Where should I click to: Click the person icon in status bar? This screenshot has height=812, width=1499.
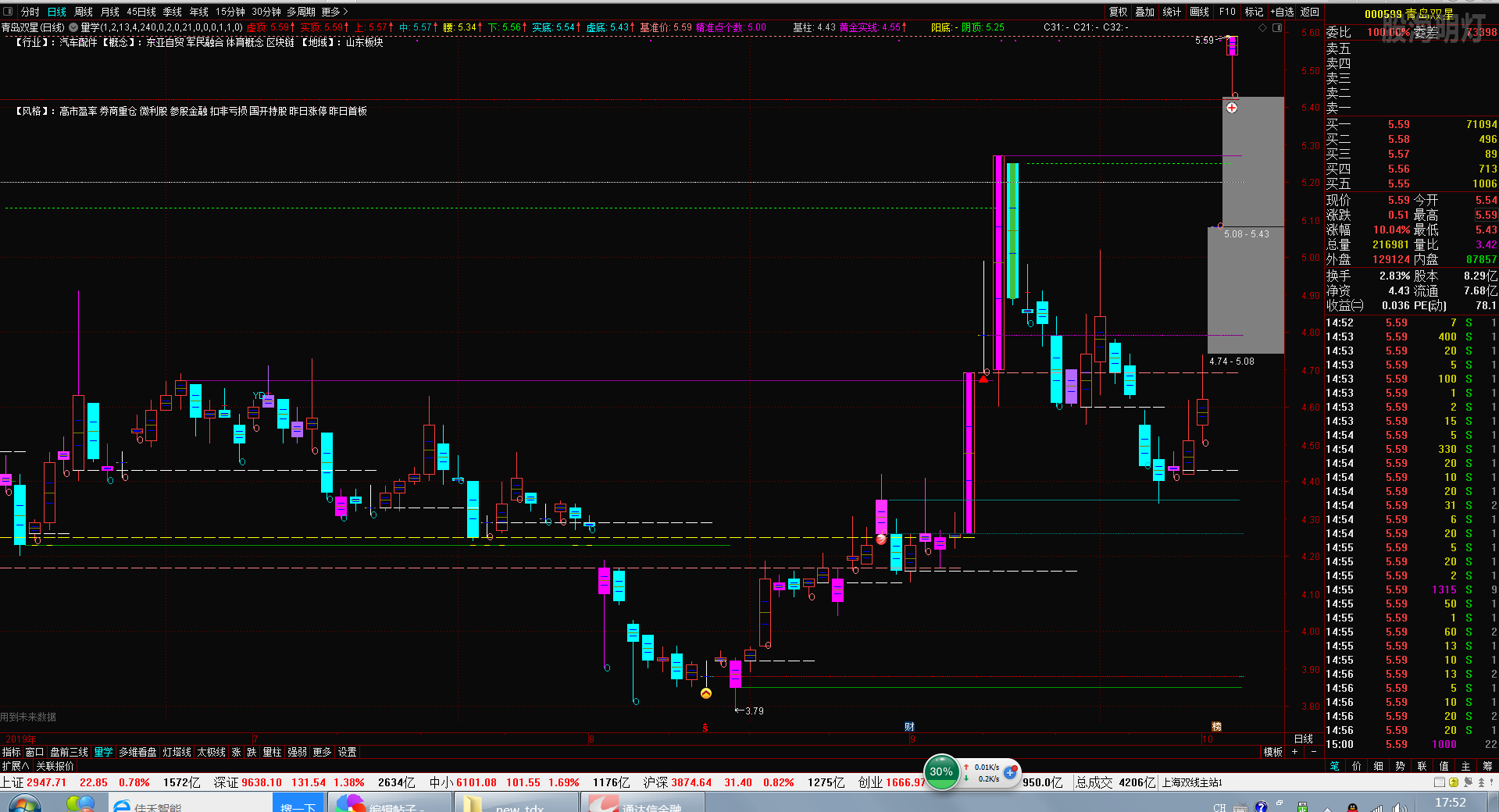1481,782
